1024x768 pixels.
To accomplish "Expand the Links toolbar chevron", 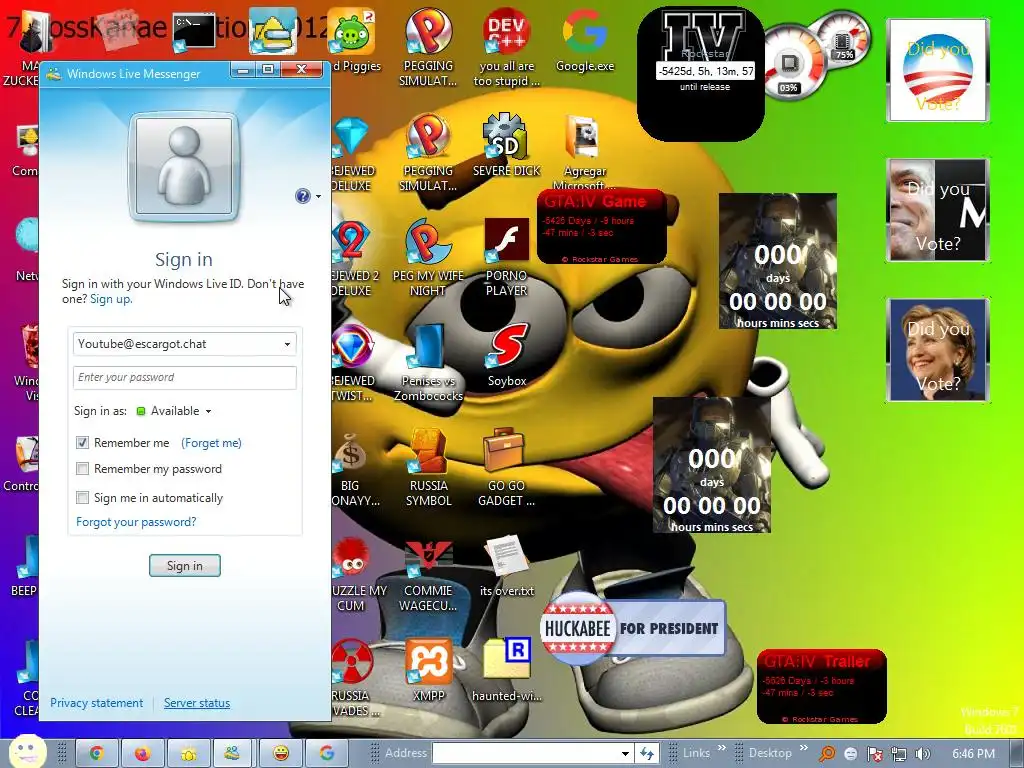I will 722,748.
